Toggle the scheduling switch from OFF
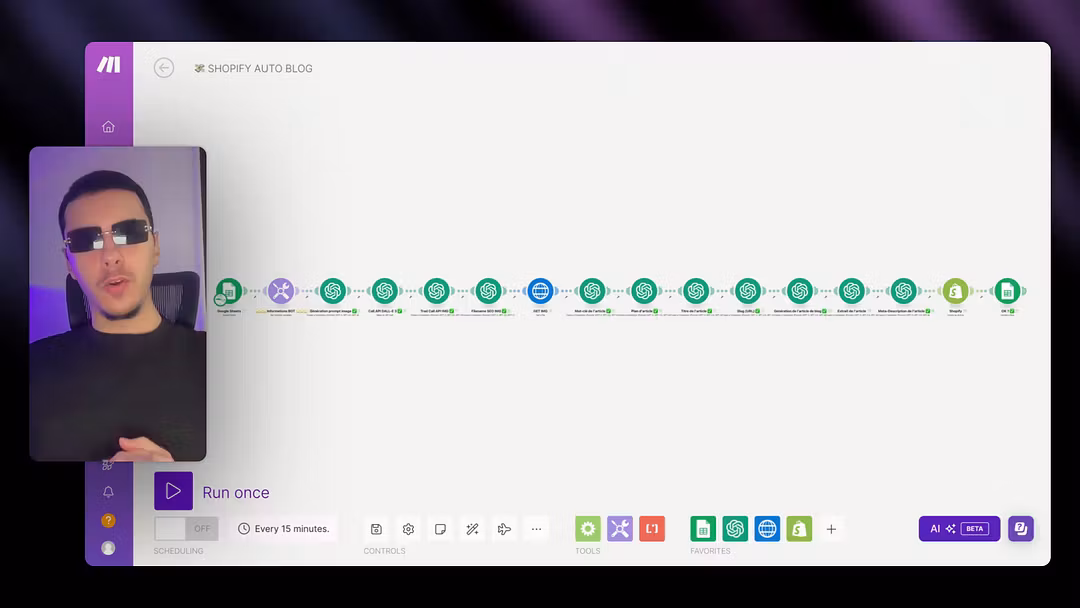Viewport: 1080px width, 608px height. coord(186,528)
